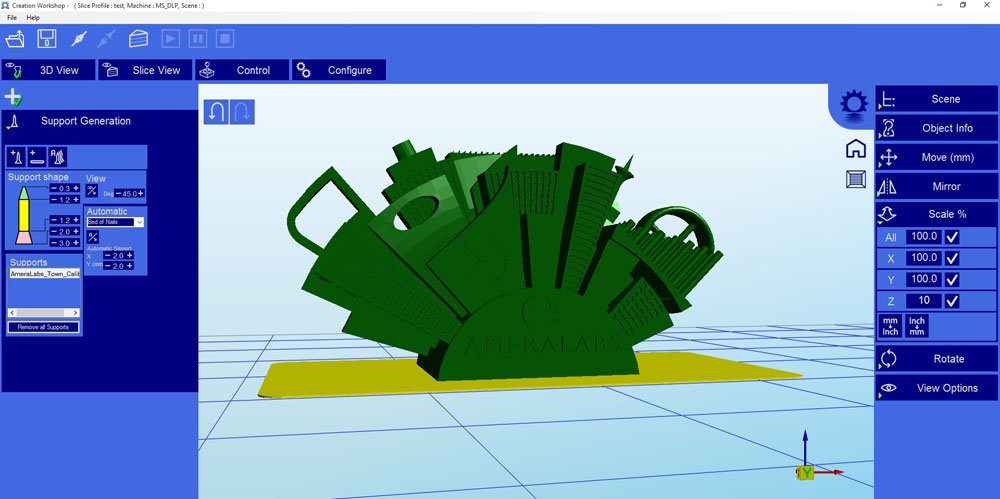1000x499 pixels.
Task: Click the mm to inch conversion button
Action: [890, 326]
